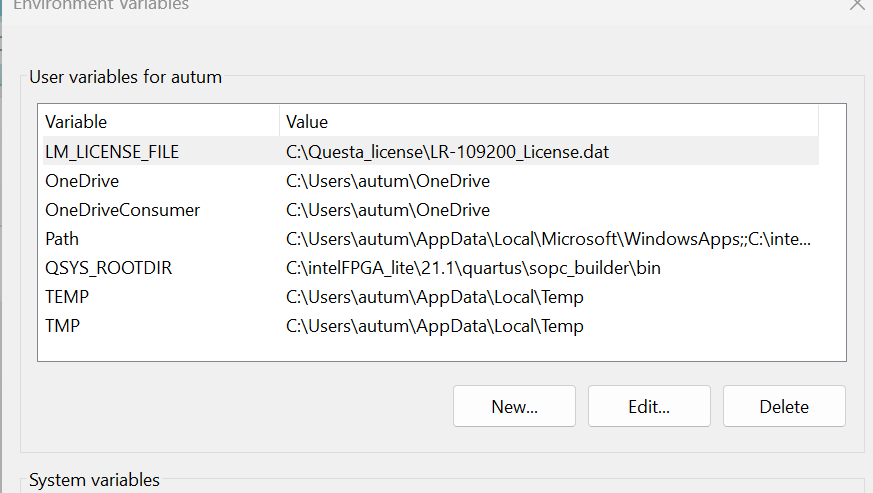Select the TMP variable name
The height and width of the screenshot is (493, 873).
tap(62, 326)
